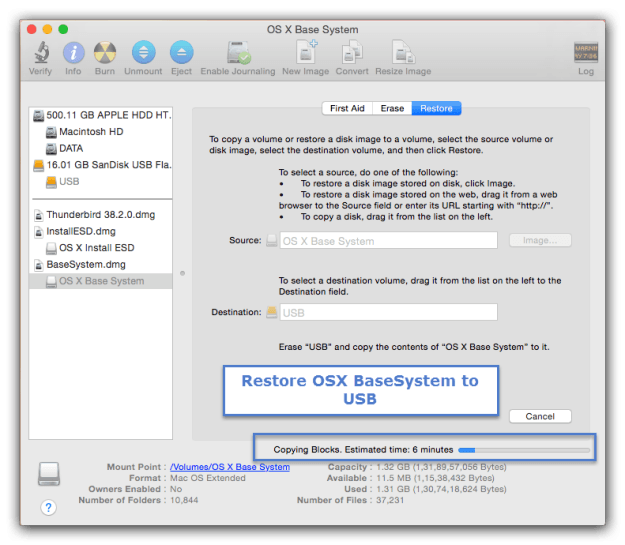Switch to the First Aid tab

click(347, 108)
